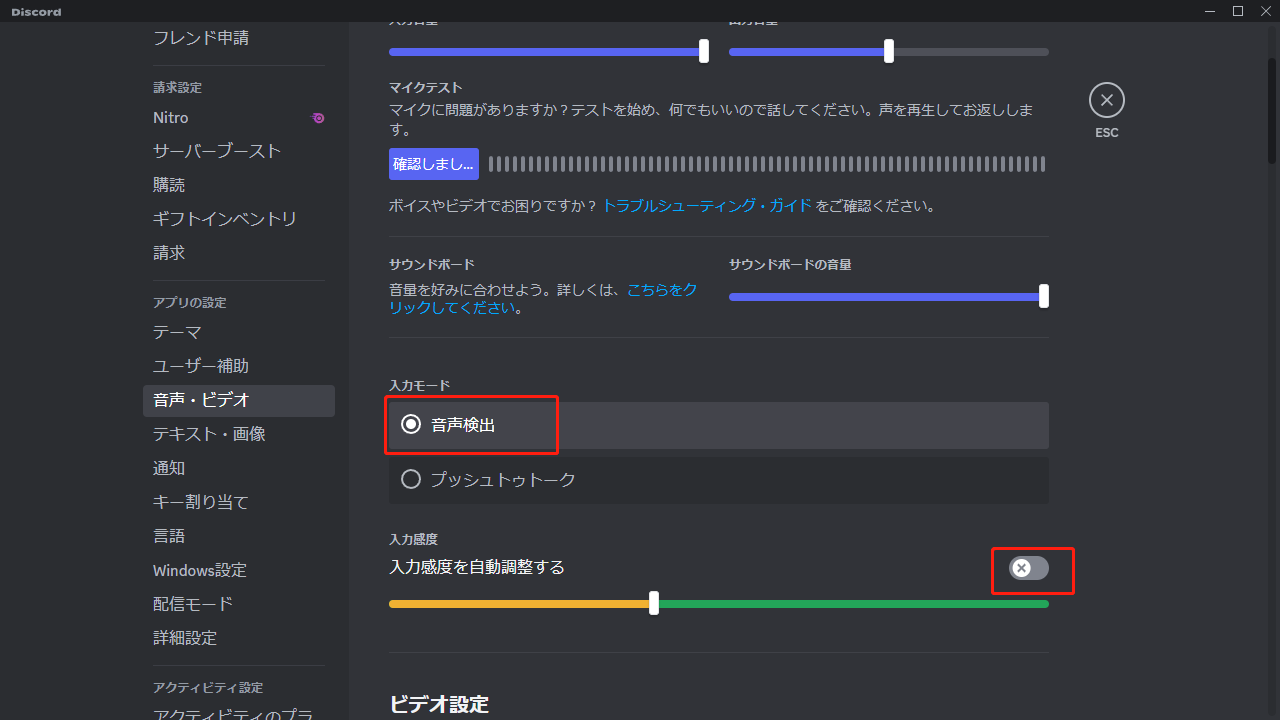Open 通知 notification settings
Screen dimensions: 1280x720
(238, 469)
